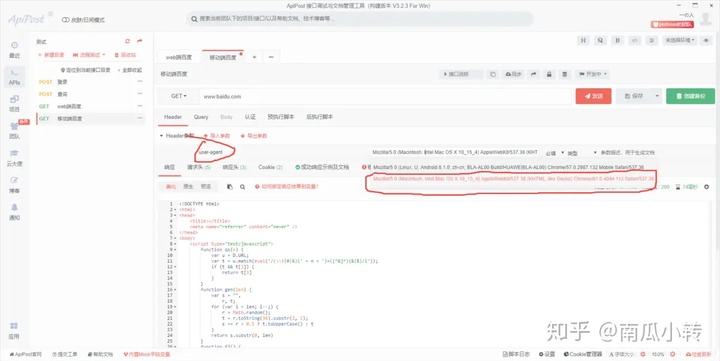
Task: Select the Query request tab
Action: pyautogui.click(x=201, y=117)
